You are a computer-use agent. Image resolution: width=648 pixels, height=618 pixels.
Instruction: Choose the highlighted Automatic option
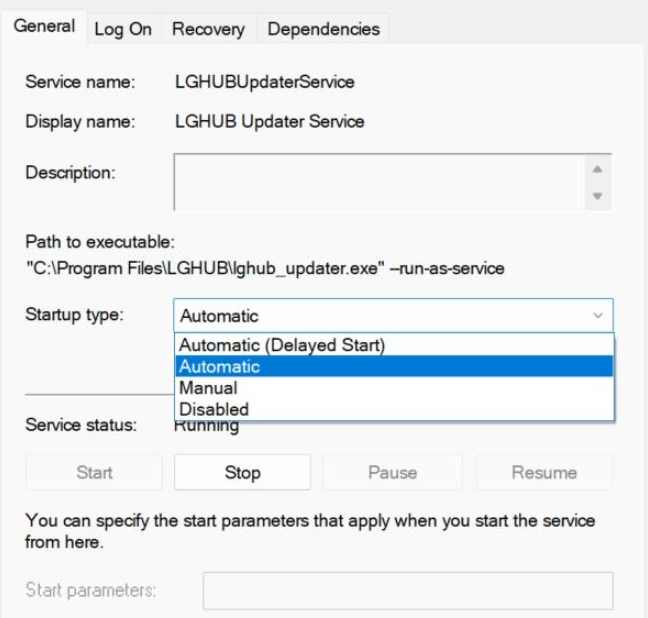(394, 366)
